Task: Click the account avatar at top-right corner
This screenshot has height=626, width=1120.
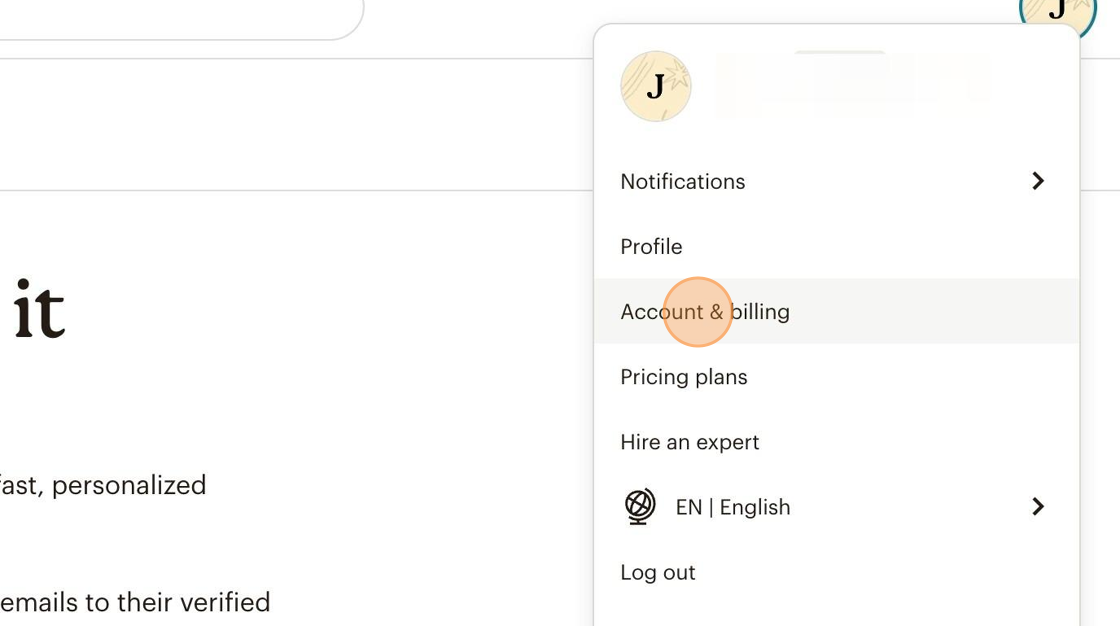Action: click(x=1057, y=12)
